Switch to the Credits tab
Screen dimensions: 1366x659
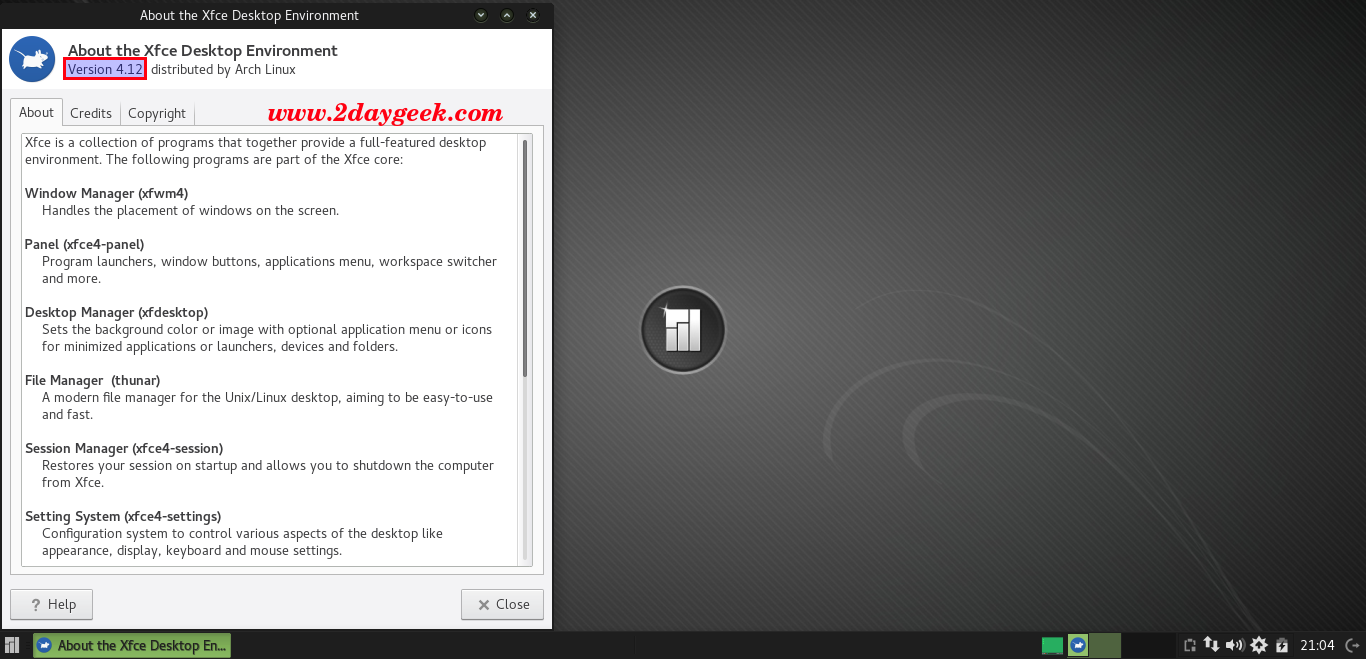tap(91, 113)
